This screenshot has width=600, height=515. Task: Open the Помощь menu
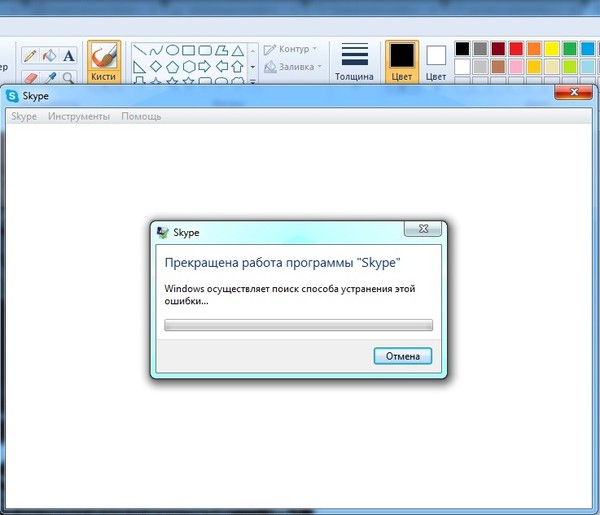[141, 116]
